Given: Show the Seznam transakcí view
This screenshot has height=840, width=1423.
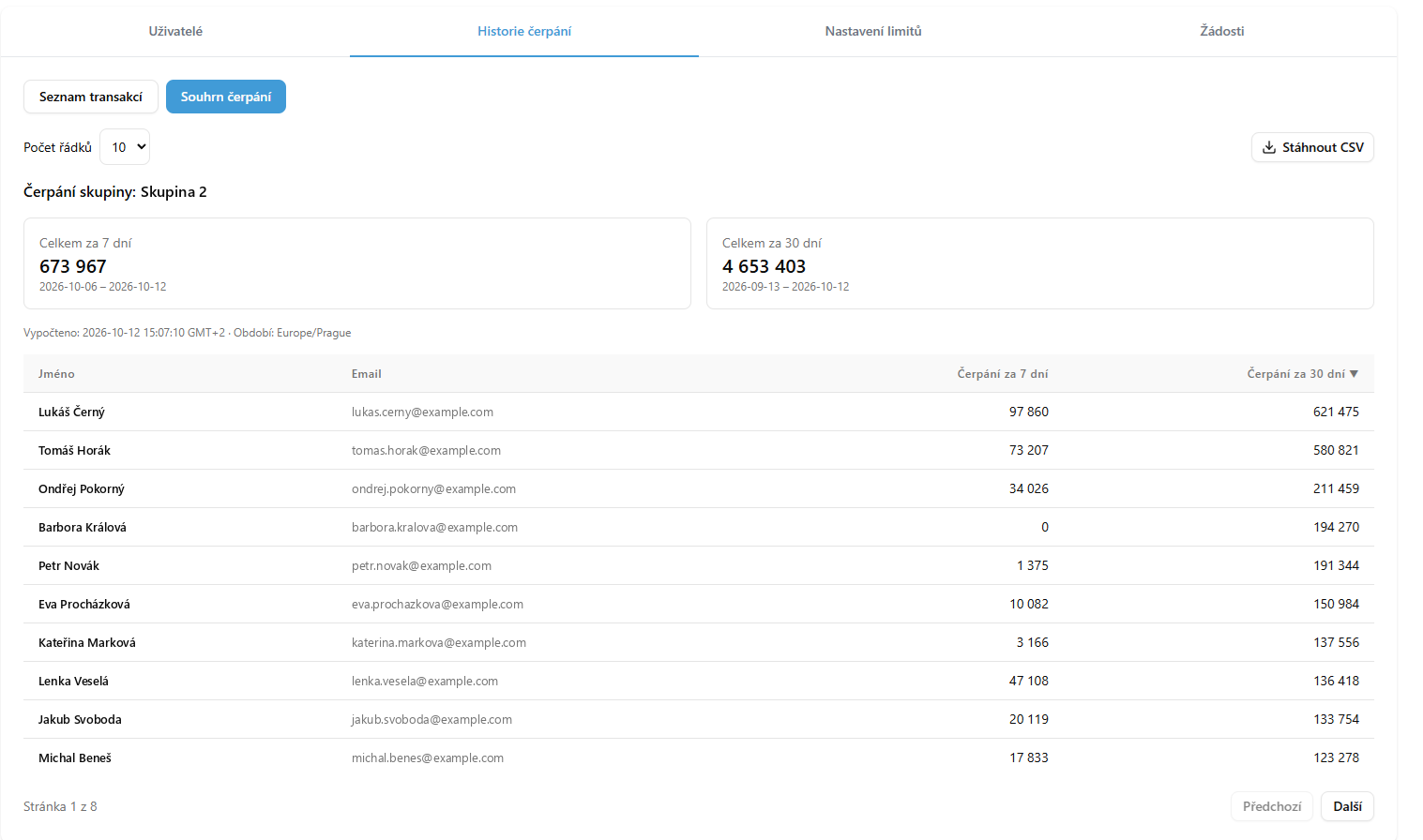Looking at the screenshot, I should coord(91,97).
